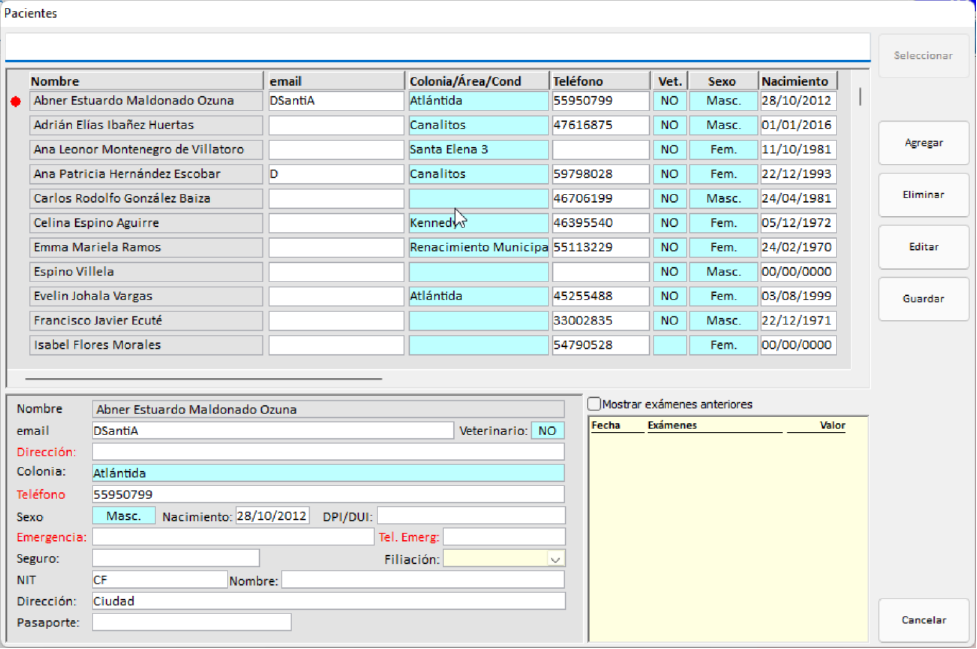Enable Mostrar exámenes anteriores checkbox

coord(595,404)
